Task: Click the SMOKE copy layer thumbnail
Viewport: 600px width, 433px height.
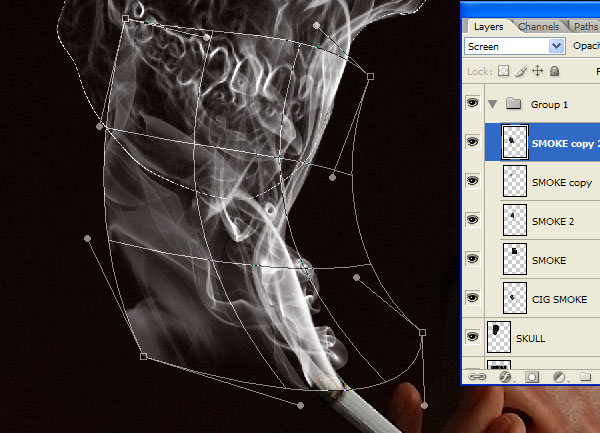Action: (x=515, y=181)
